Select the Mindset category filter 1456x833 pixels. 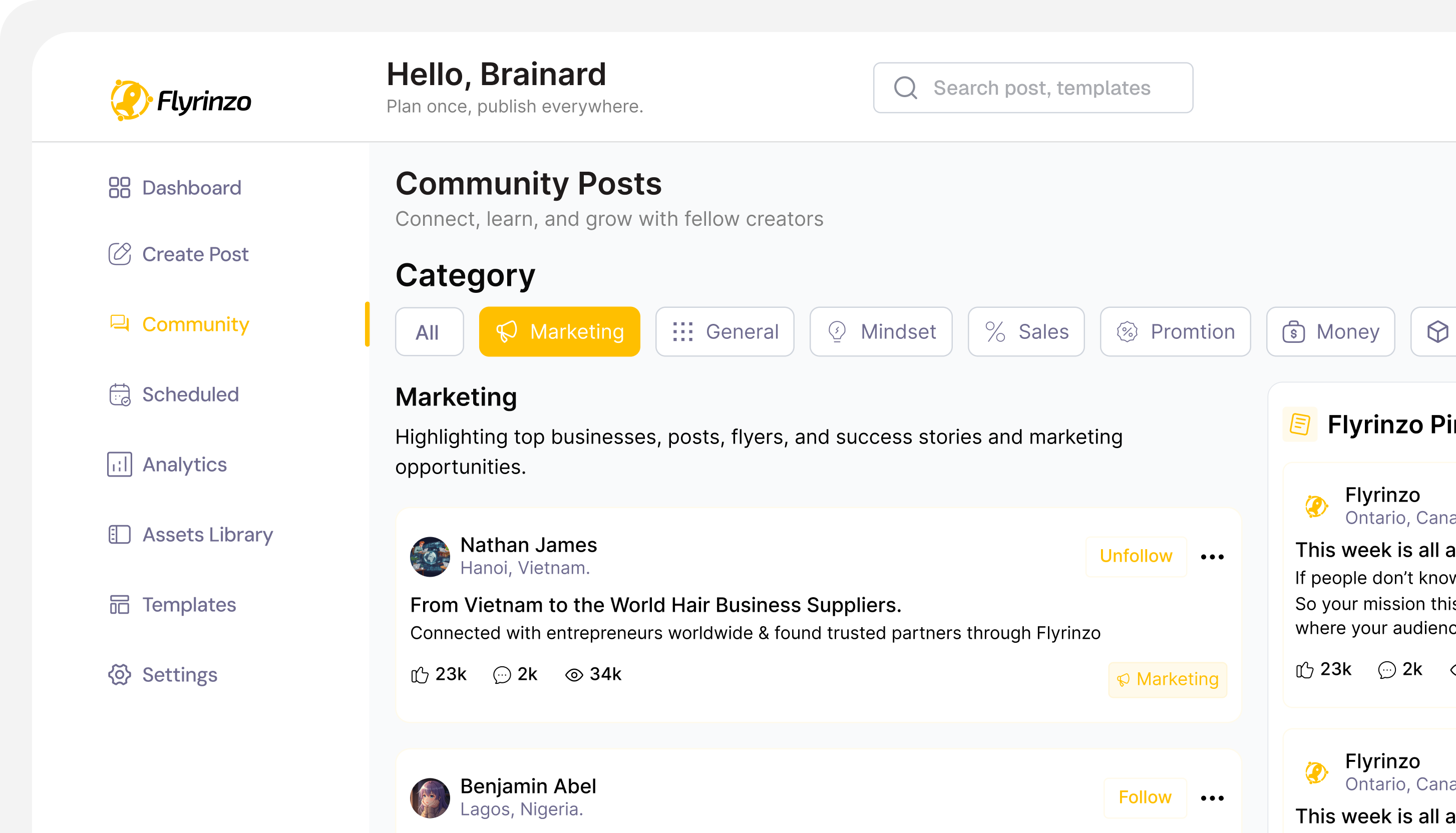click(881, 331)
